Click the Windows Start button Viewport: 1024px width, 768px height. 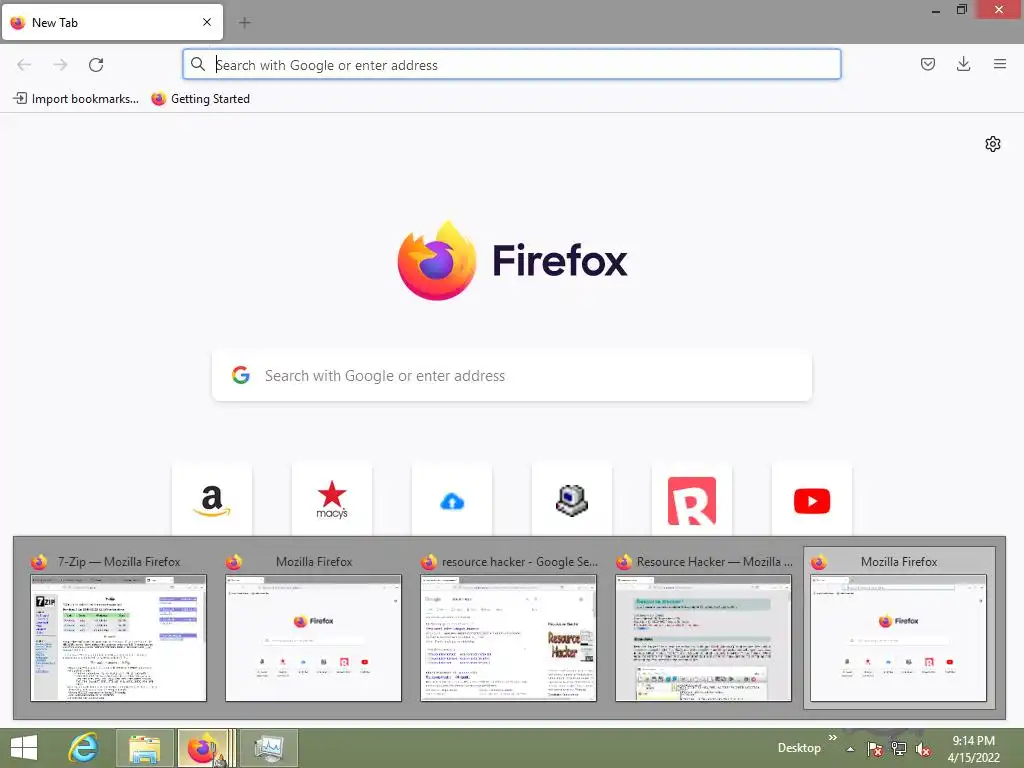tap(24, 748)
